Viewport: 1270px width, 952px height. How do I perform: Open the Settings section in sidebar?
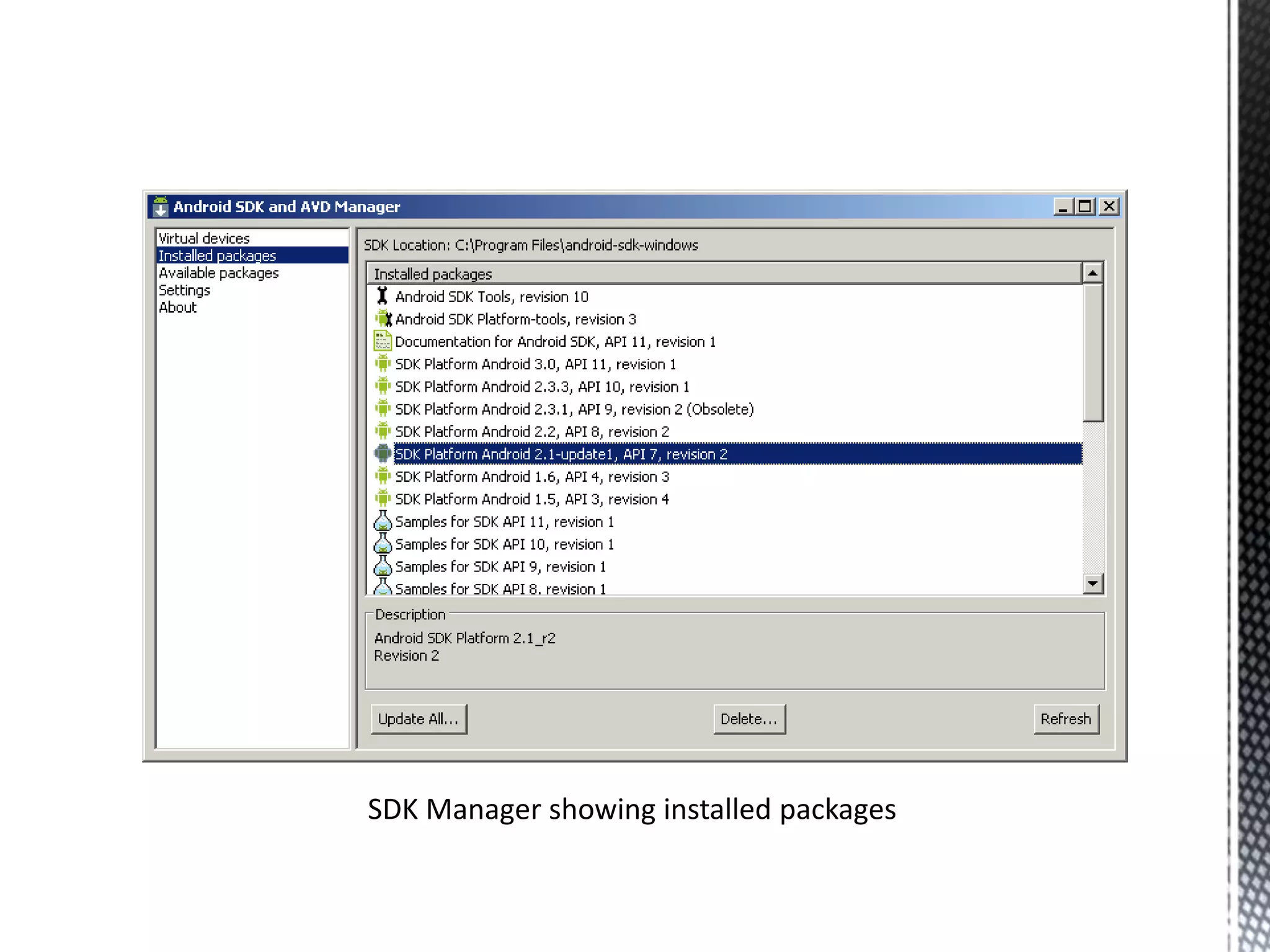point(184,290)
